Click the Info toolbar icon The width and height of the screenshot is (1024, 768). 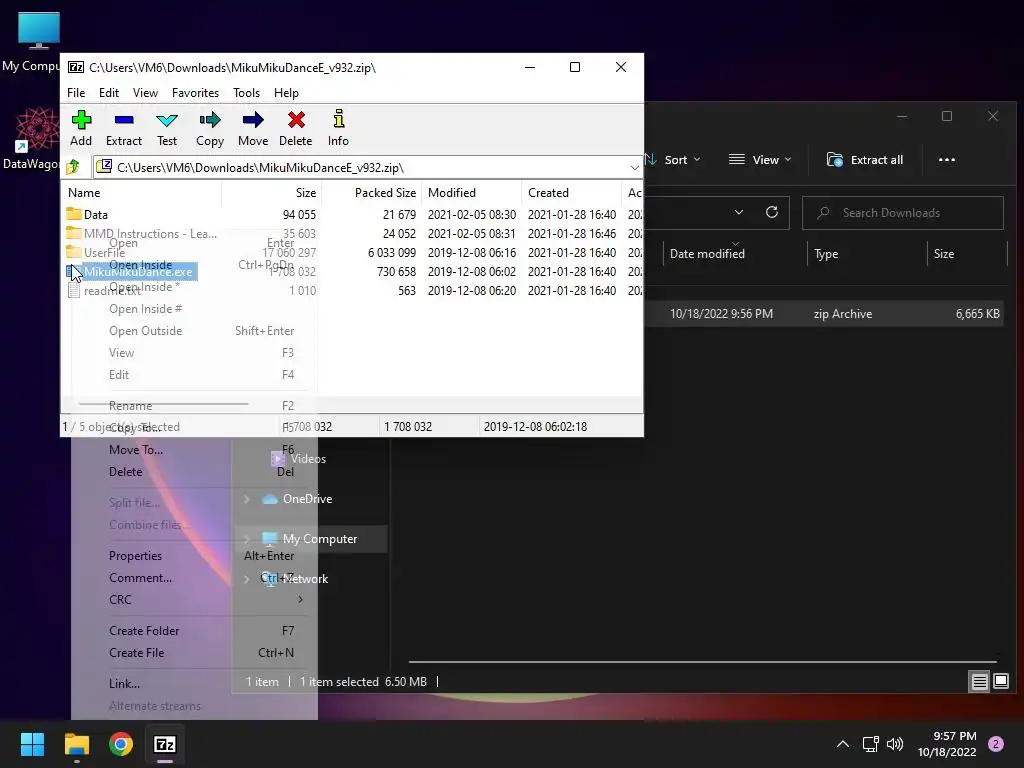click(x=338, y=120)
